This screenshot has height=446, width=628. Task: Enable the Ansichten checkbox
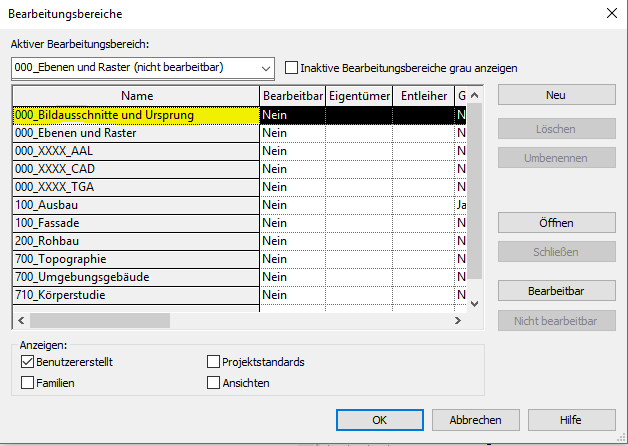(x=213, y=382)
